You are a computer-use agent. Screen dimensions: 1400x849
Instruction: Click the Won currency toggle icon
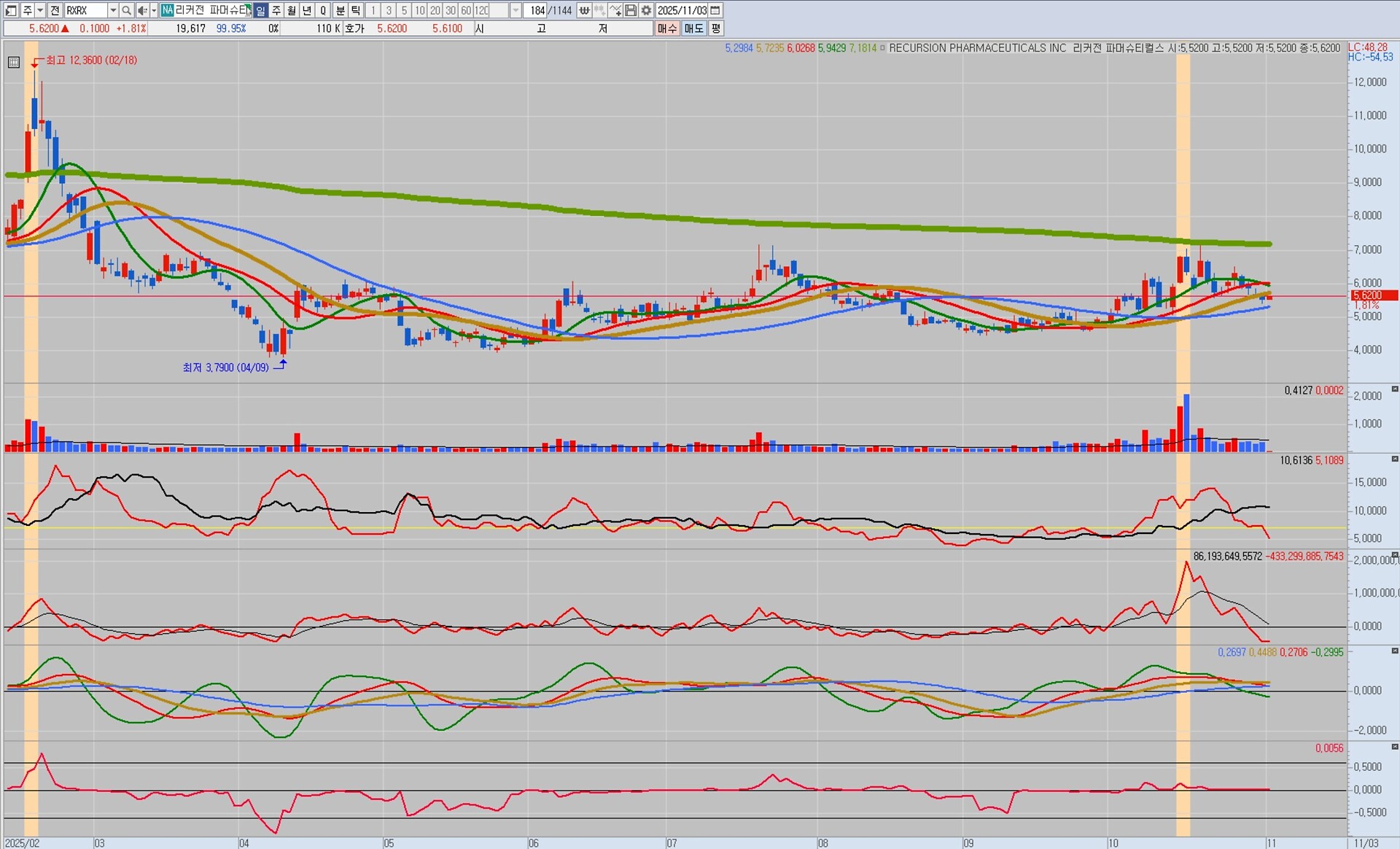click(x=584, y=10)
